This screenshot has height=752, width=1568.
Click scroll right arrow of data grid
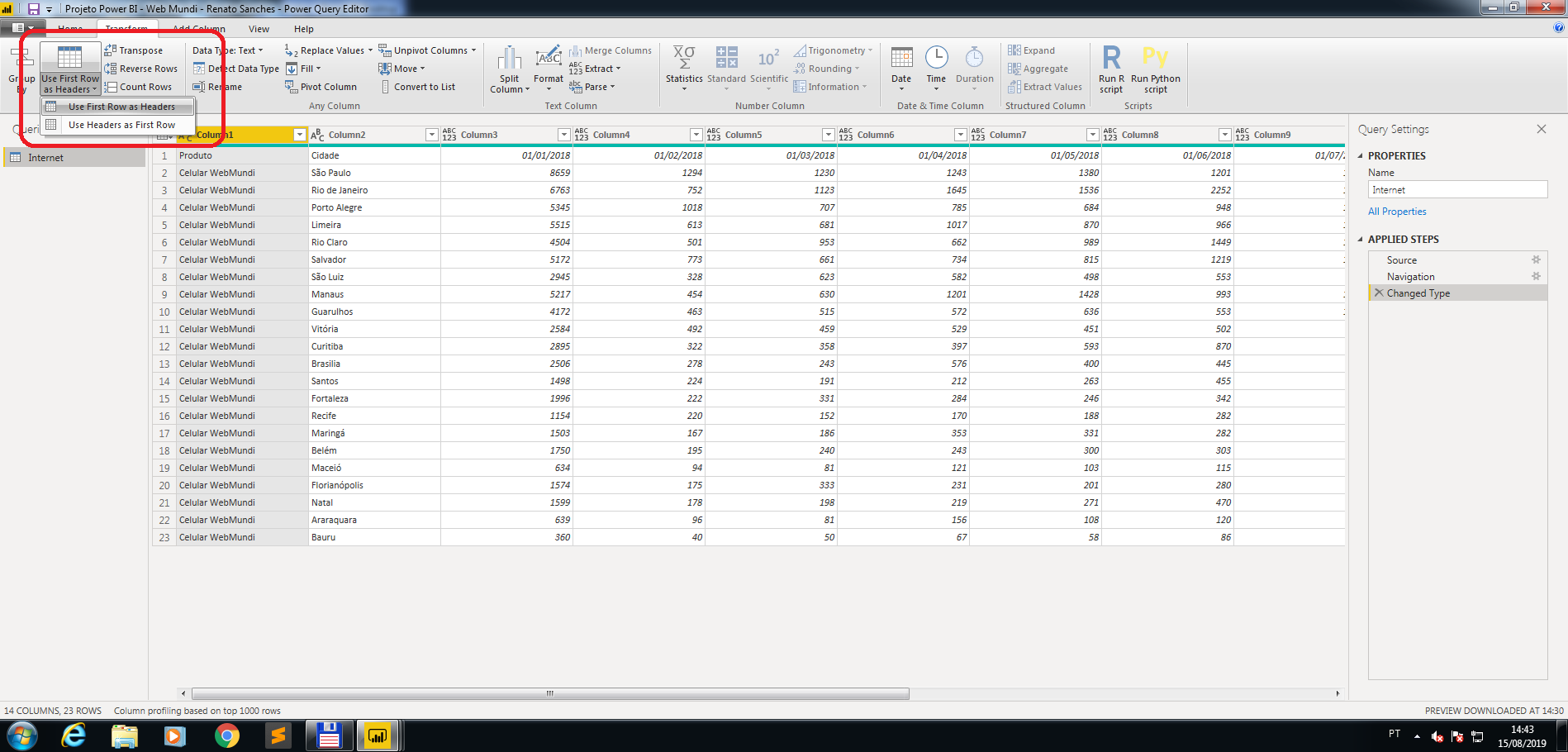pyautogui.click(x=1338, y=693)
